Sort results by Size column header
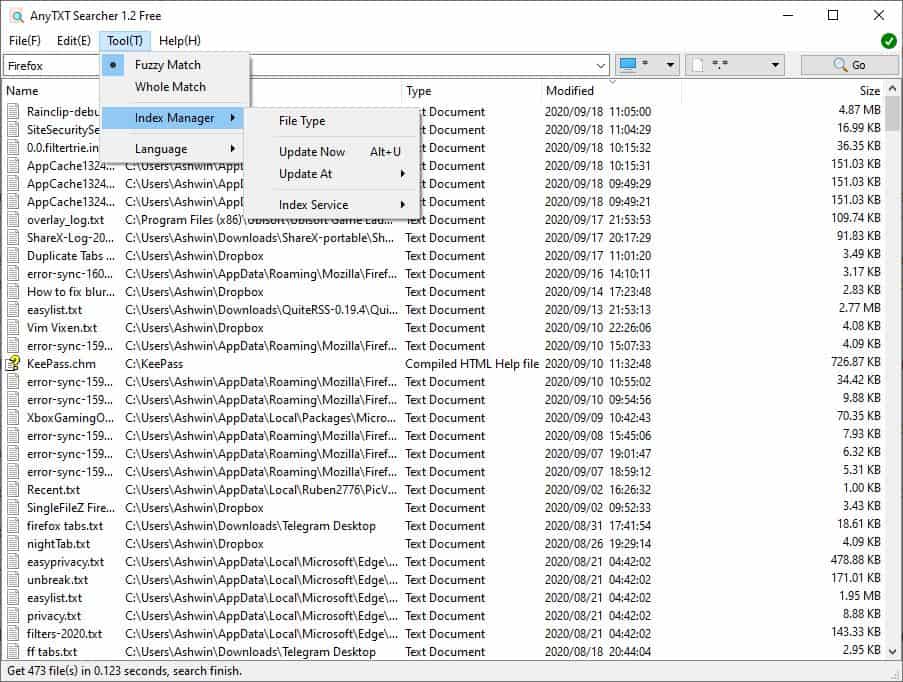Image resolution: width=903 pixels, height=682 pixels. point(870,91)
